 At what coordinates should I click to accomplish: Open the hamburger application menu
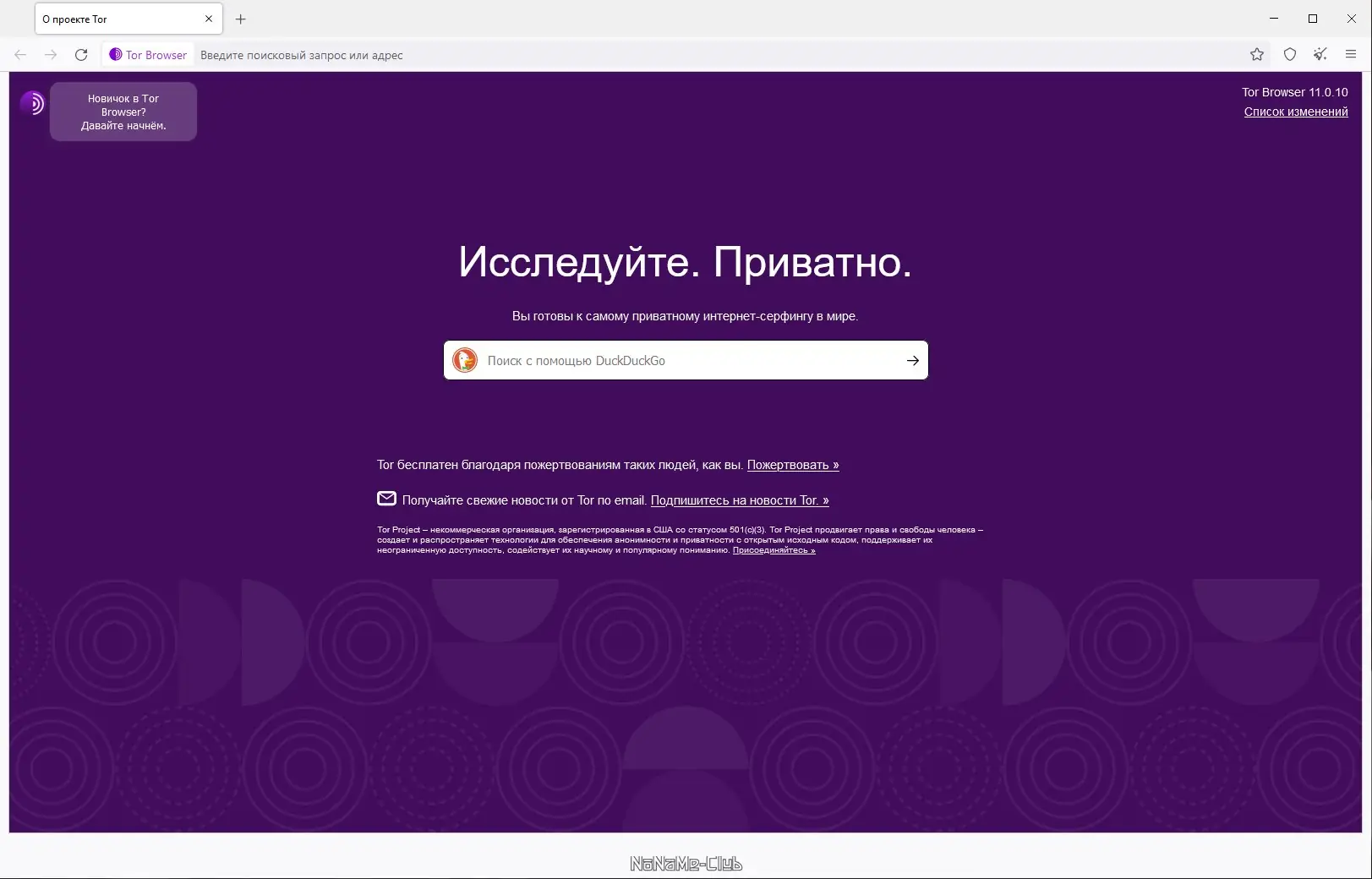tap(1351, 55)
